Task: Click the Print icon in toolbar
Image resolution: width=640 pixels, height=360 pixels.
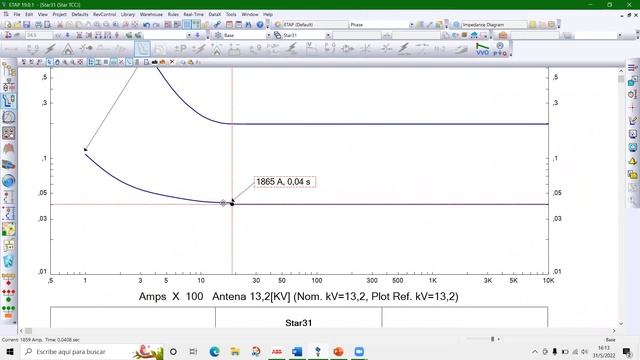Action: click(x=38, y=24)
